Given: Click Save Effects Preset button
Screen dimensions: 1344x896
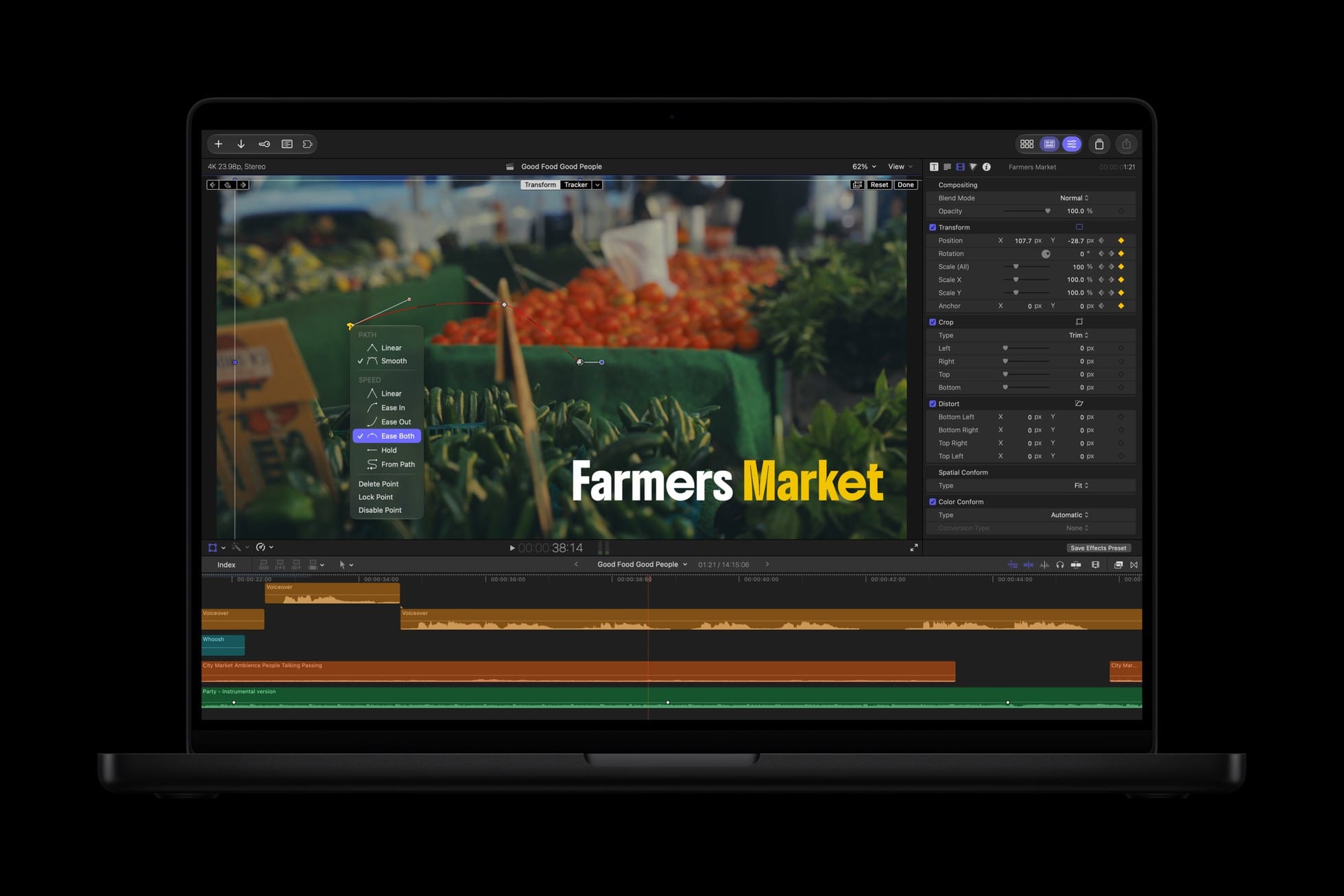Looking at the screenshot, I should 1098,548.
